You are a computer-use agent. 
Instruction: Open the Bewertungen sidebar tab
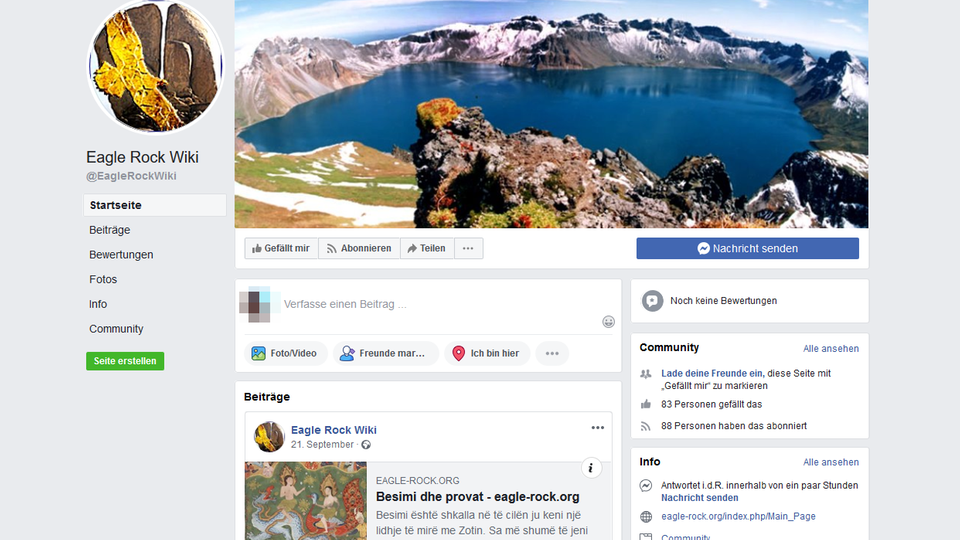[x=121, y=255]
